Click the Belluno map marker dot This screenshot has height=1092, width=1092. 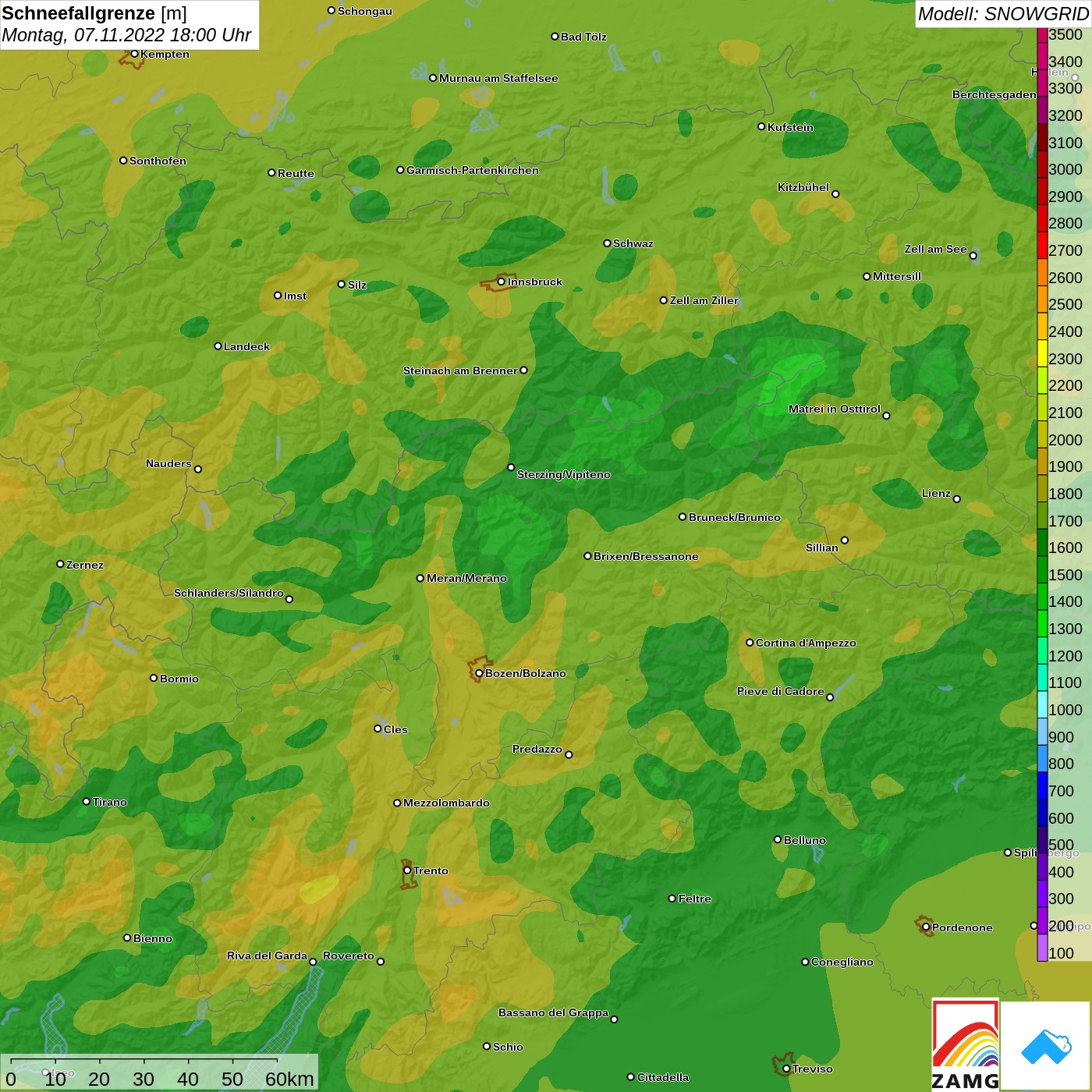pyautogui.click(x=778, y=839)
